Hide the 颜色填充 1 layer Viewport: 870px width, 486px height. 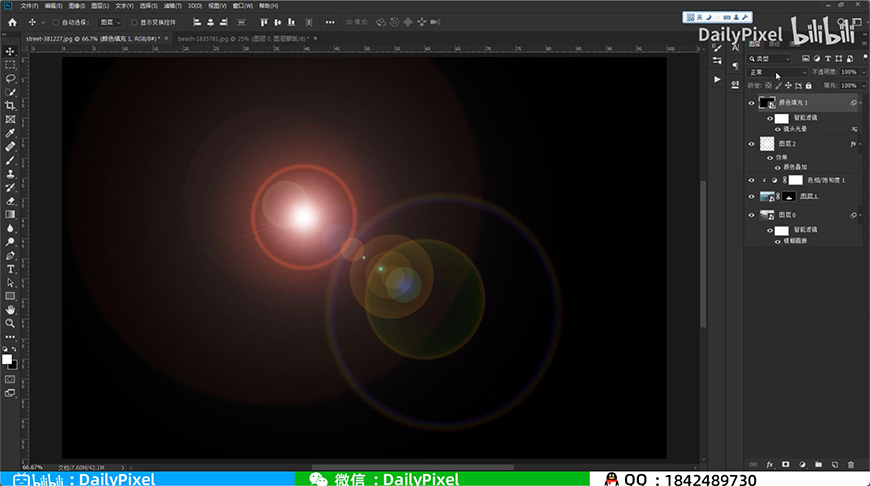tap(752, 103)
